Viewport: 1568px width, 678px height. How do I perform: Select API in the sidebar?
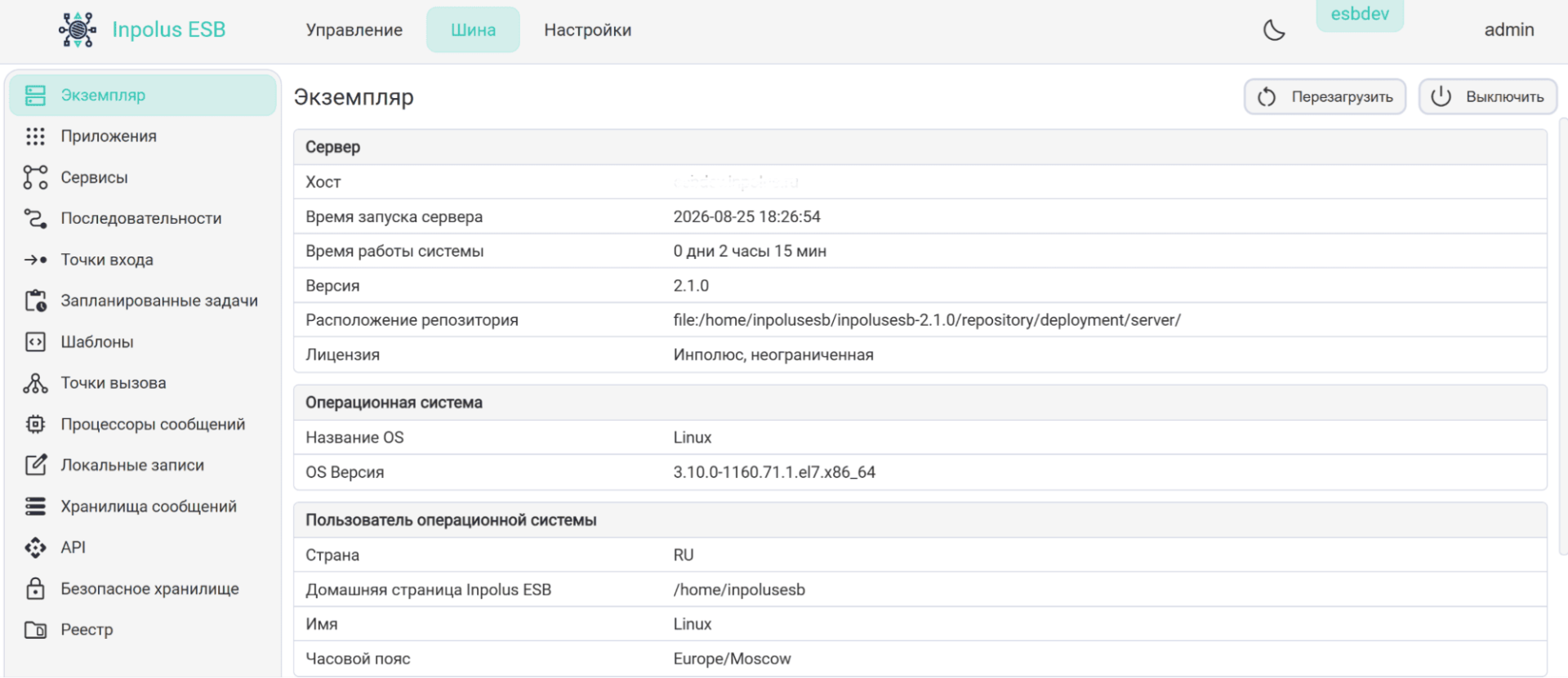point(73,547)
